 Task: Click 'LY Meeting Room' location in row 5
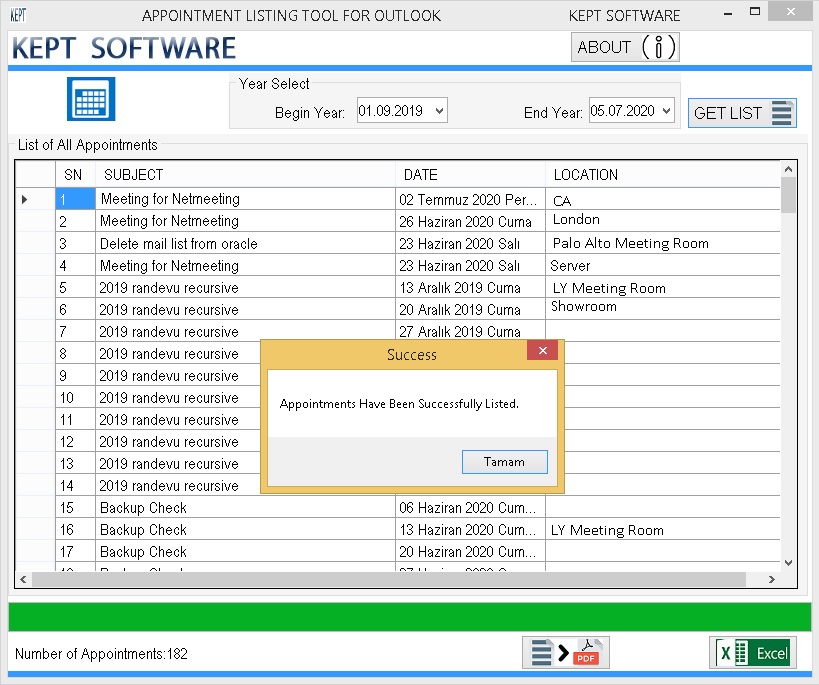(x=663, y=287)
